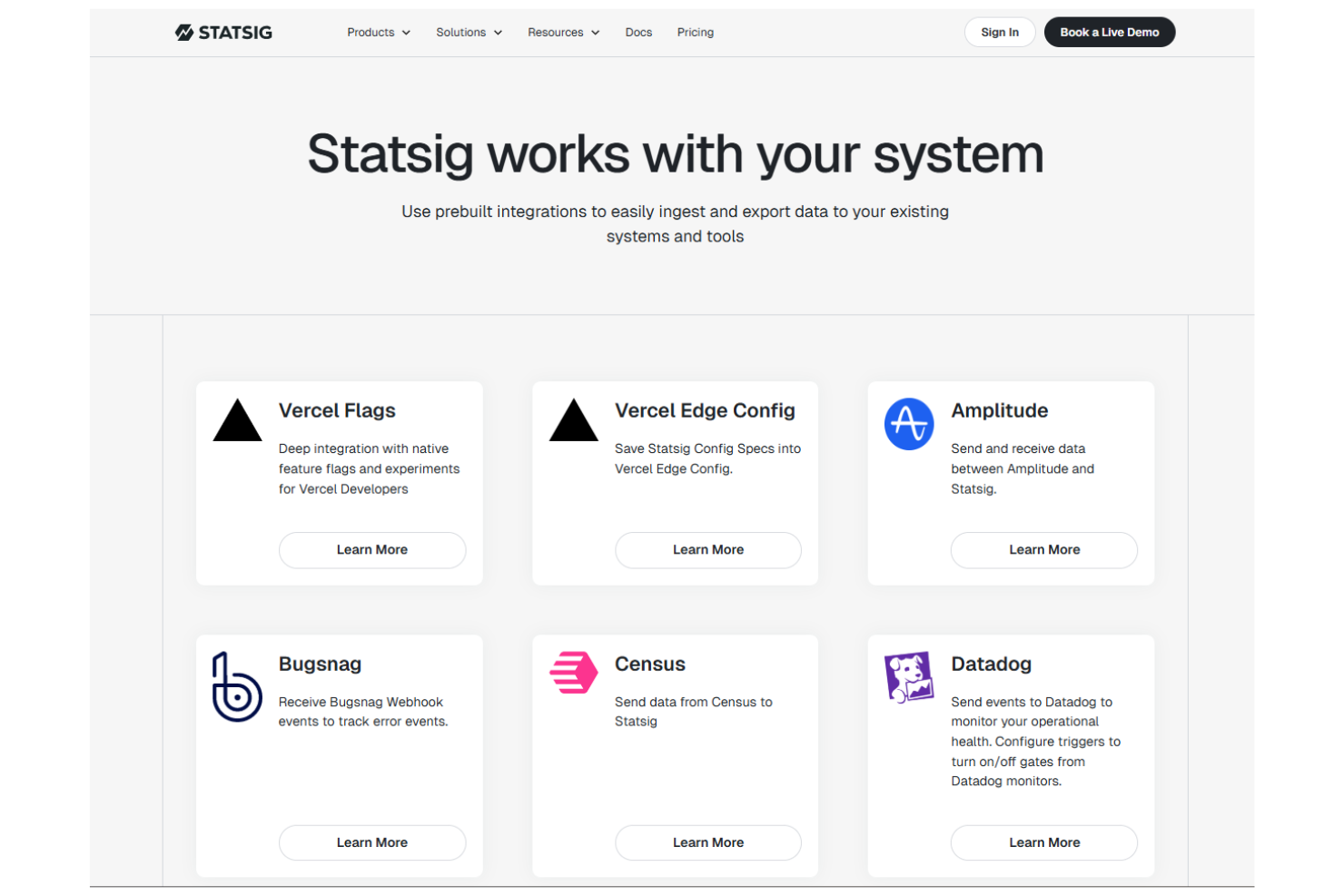Screen dimensions: 1344x896
Task: Click the Bugsnag card title
Action: [320, 665]
